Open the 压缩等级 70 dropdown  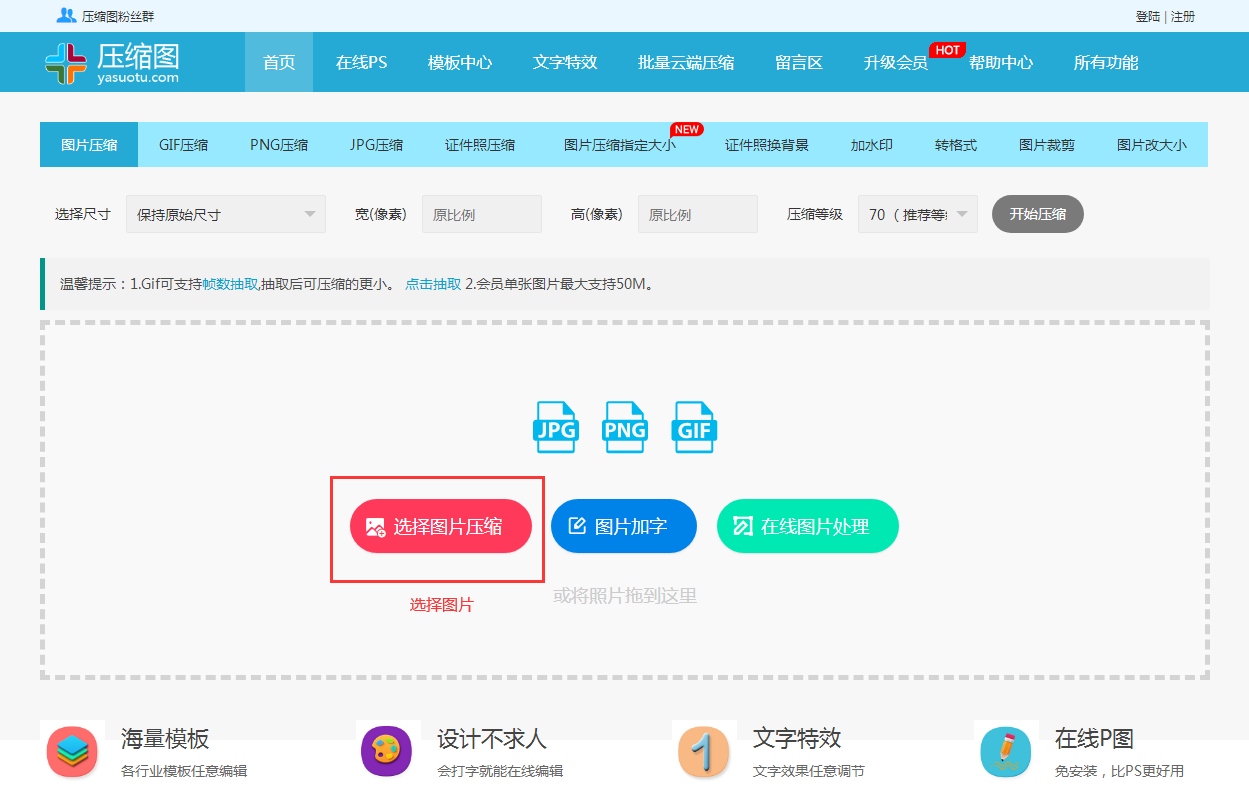coord(917,213)
